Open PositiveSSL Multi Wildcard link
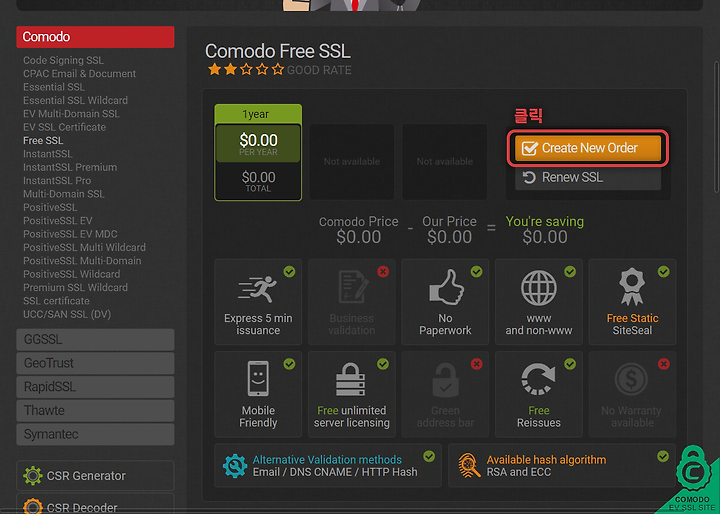 (x=84, y=247)
